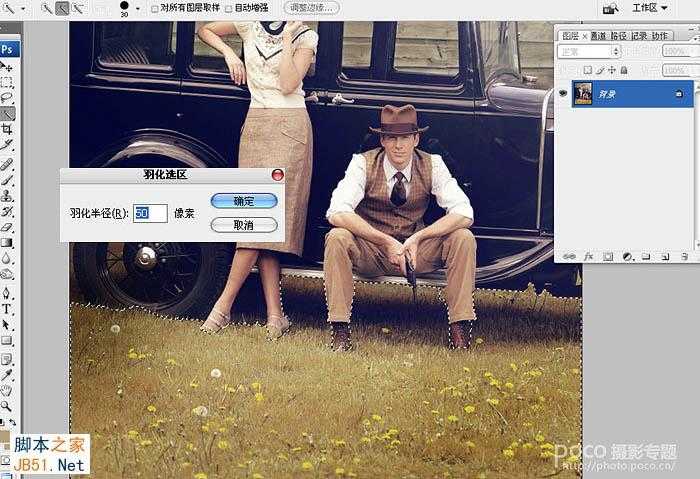Select the Eraser tool
The image size is (700, 479).
(7, 227)
